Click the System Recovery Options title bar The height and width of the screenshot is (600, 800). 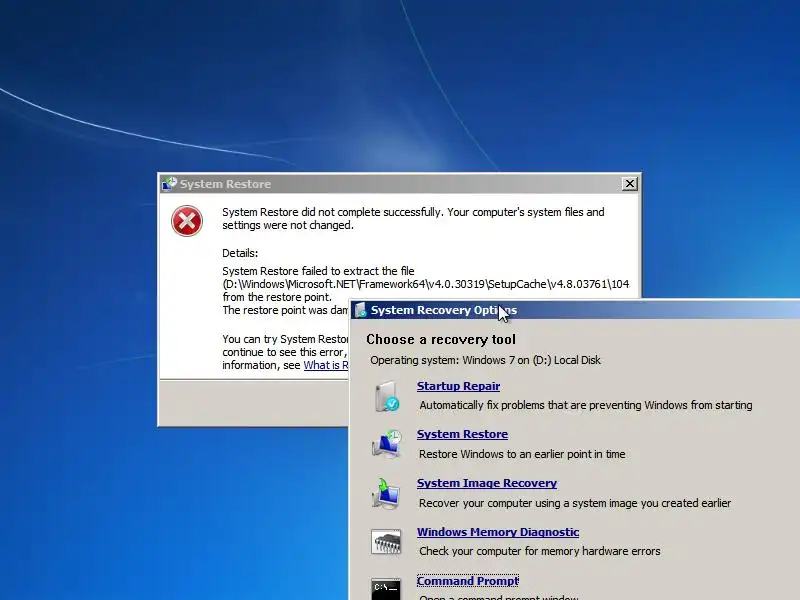coord(575,310)
